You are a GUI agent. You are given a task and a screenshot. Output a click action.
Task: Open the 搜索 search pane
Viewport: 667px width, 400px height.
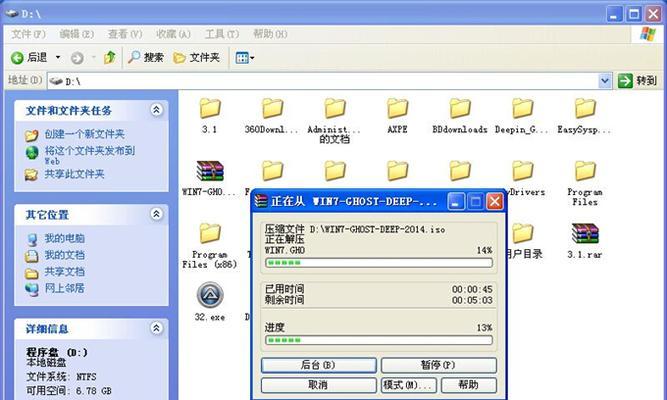coord(145,57)
